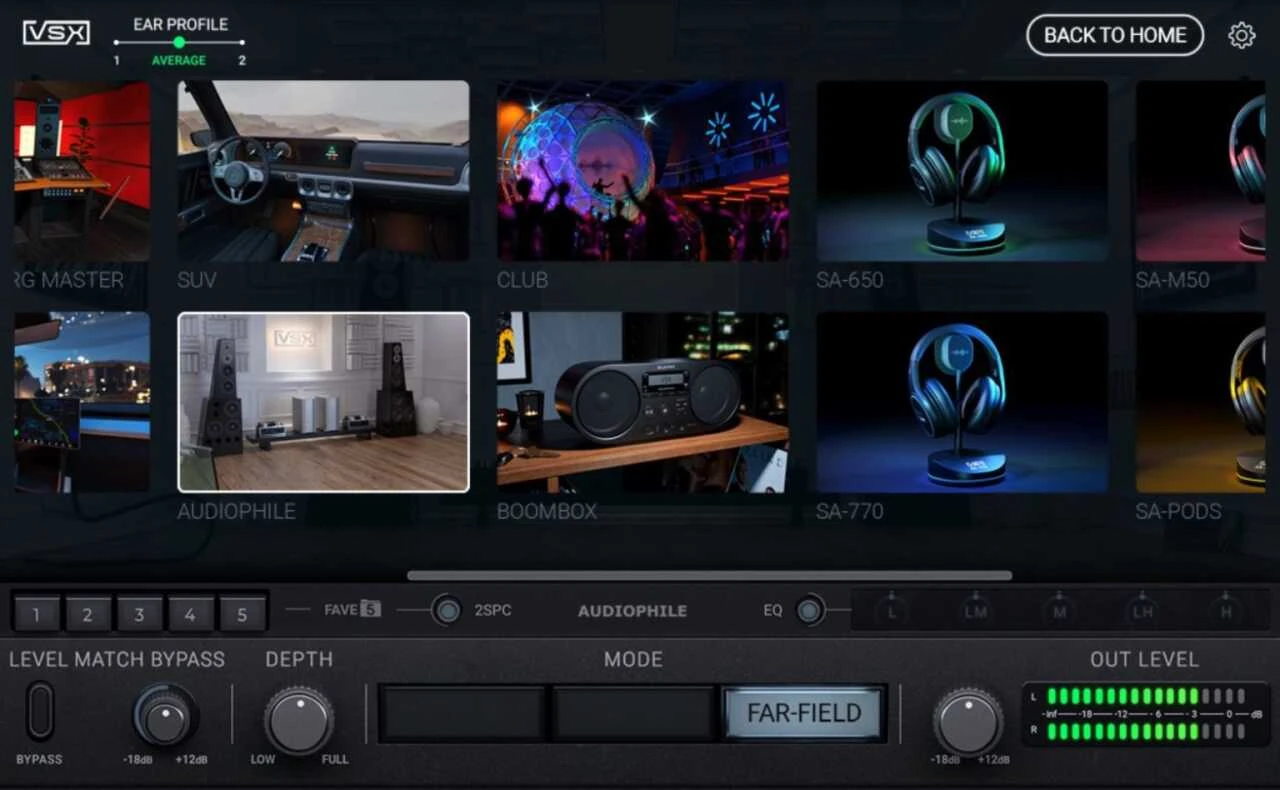Pick the Boombox speaker thumbnail
The image size is (1280, 790).
642,402
